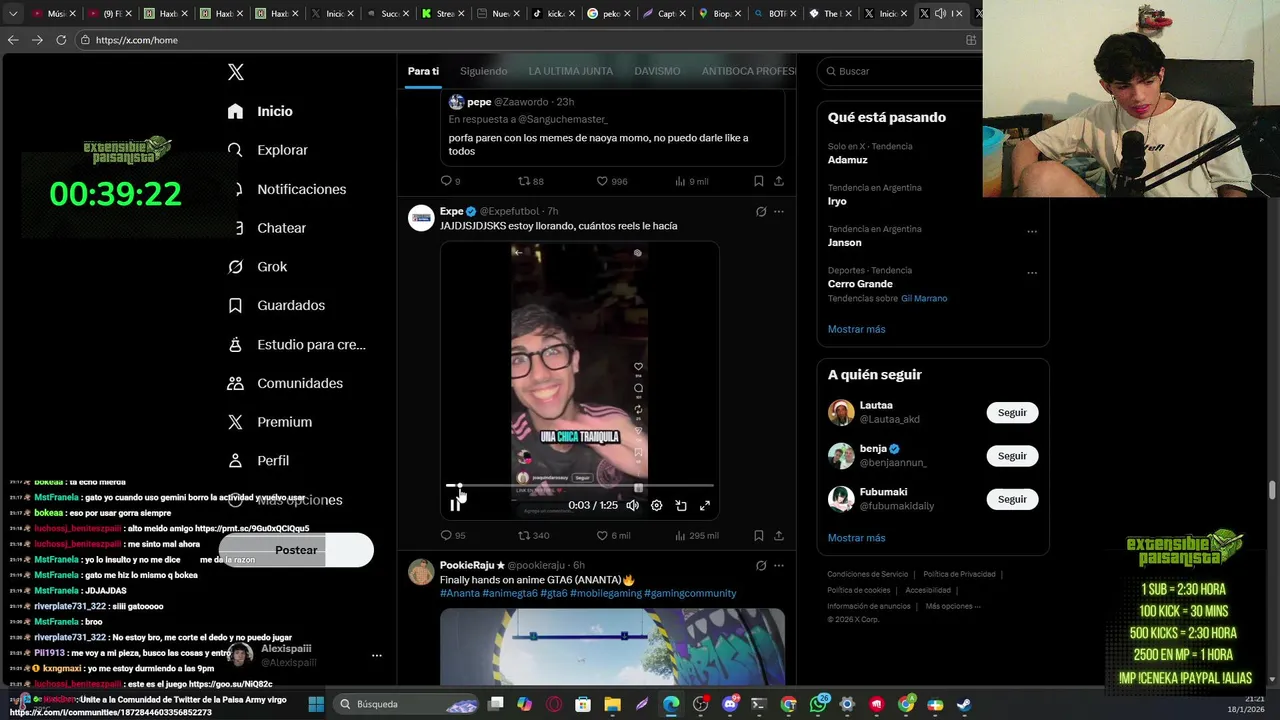Reply to Expe's post with 95 replies
1280x720 pixels.
(x=453, y=536)
